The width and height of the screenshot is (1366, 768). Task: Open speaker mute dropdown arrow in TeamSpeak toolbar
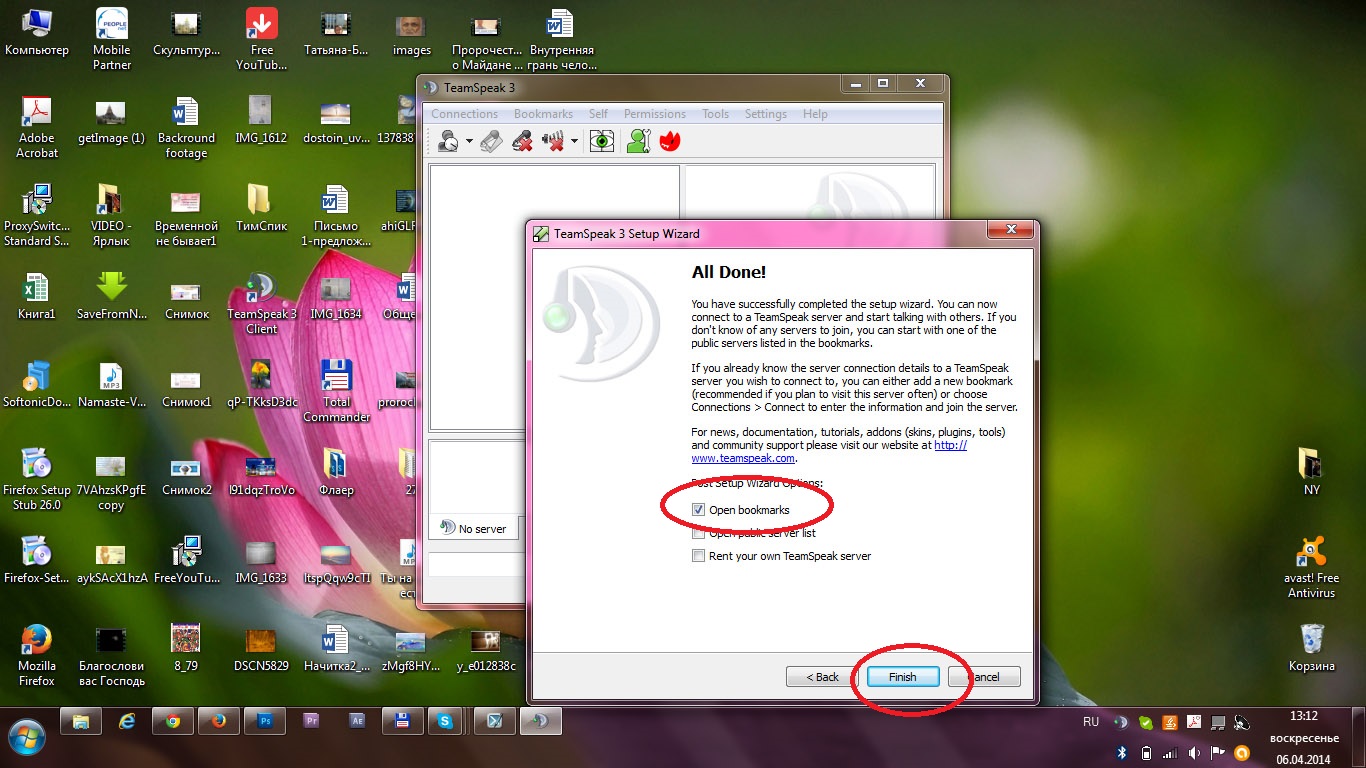coord(574,142)
